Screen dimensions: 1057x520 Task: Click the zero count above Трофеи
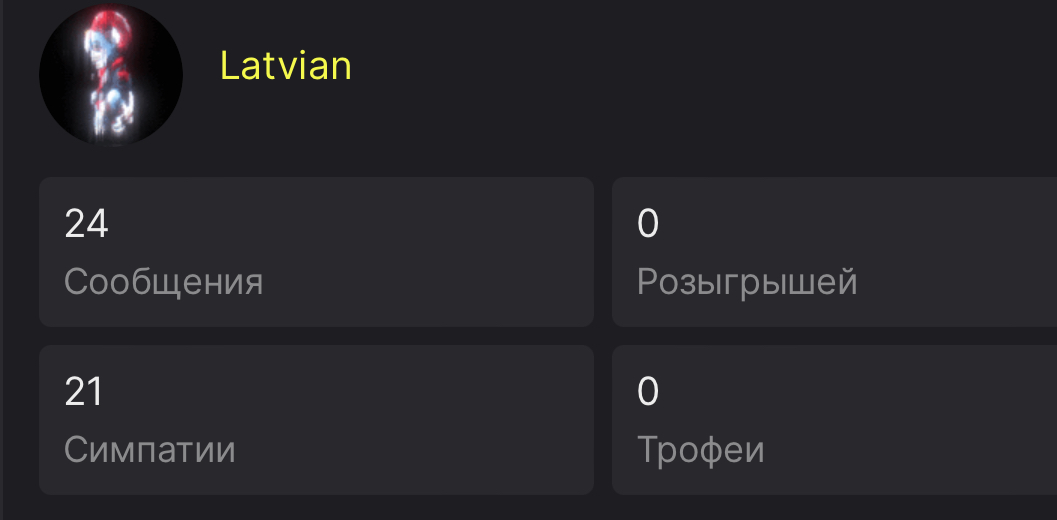pyautogui.click(x=648, y=392)
